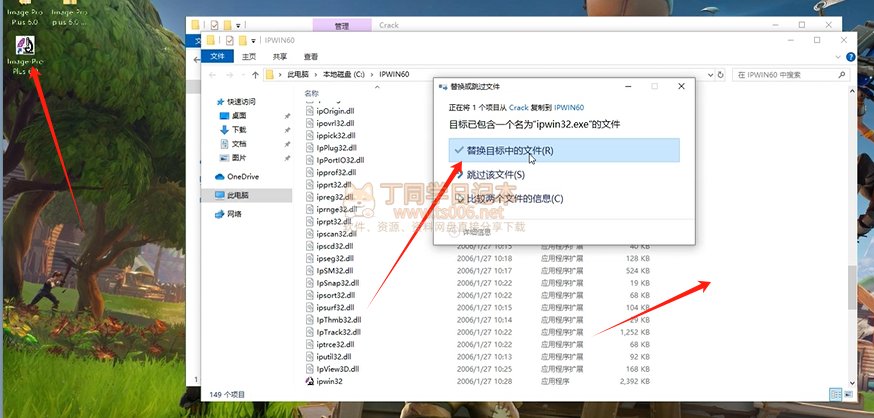Image resolution: width=874 pixels, height=418 pixels.
Task: Switch to the 查看 ribbon tab
Action: pyautogui.click(x=310, y=56)
